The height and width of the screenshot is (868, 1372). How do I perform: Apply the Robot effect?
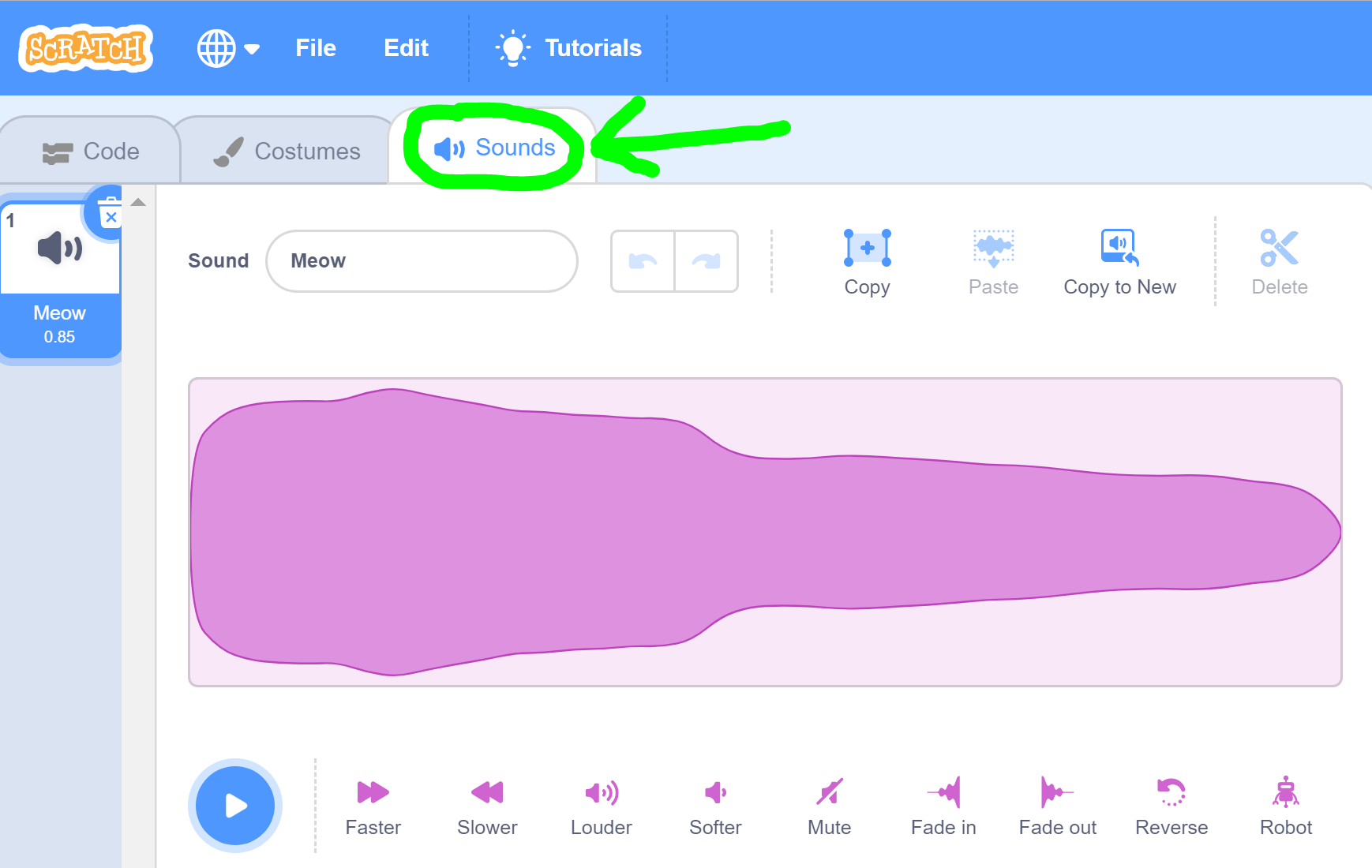tap(1285, 806)
